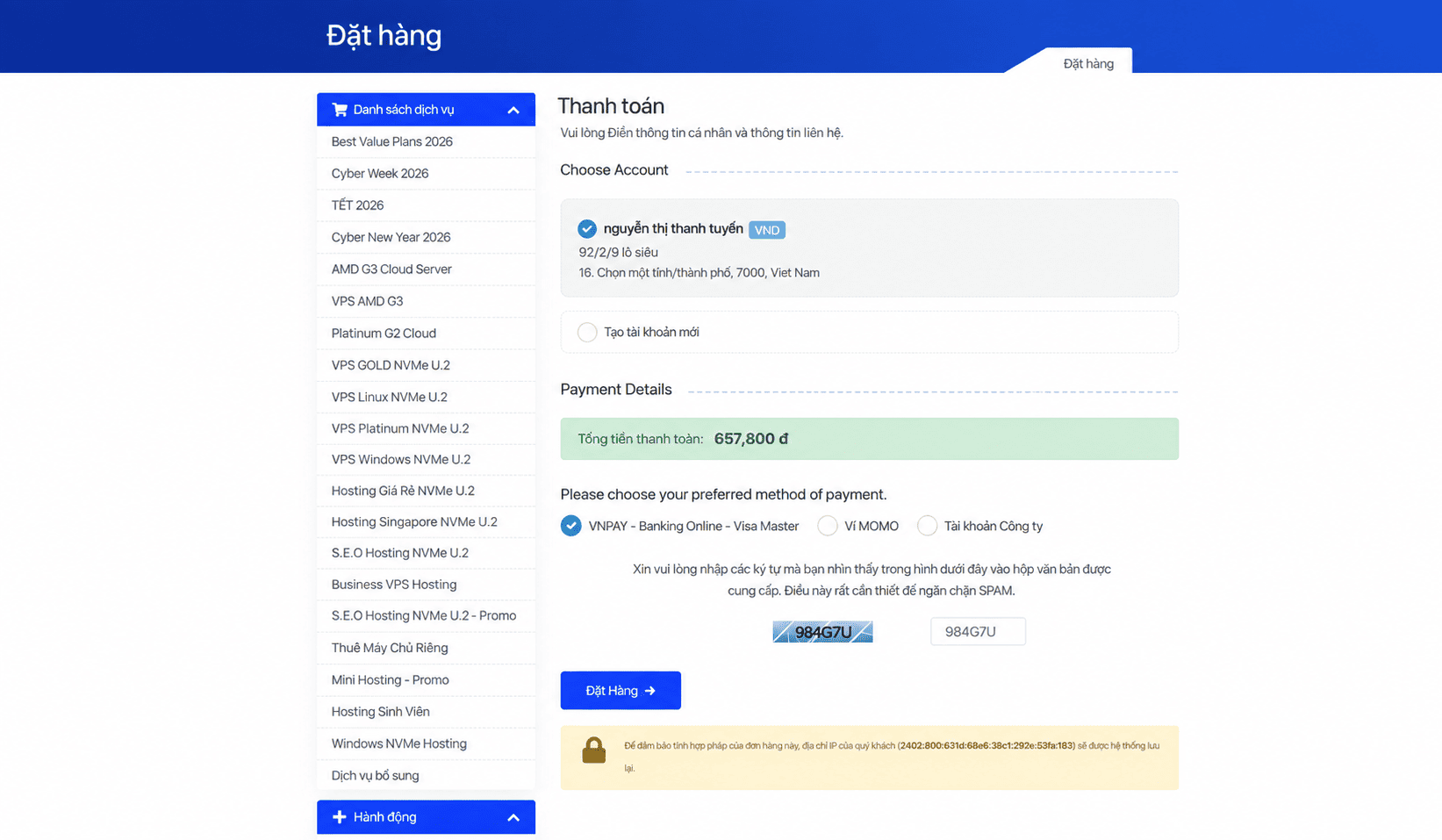Go to VPS AMD G3 services
This screenshot has height=840, width=1442.
click(426, 301)
